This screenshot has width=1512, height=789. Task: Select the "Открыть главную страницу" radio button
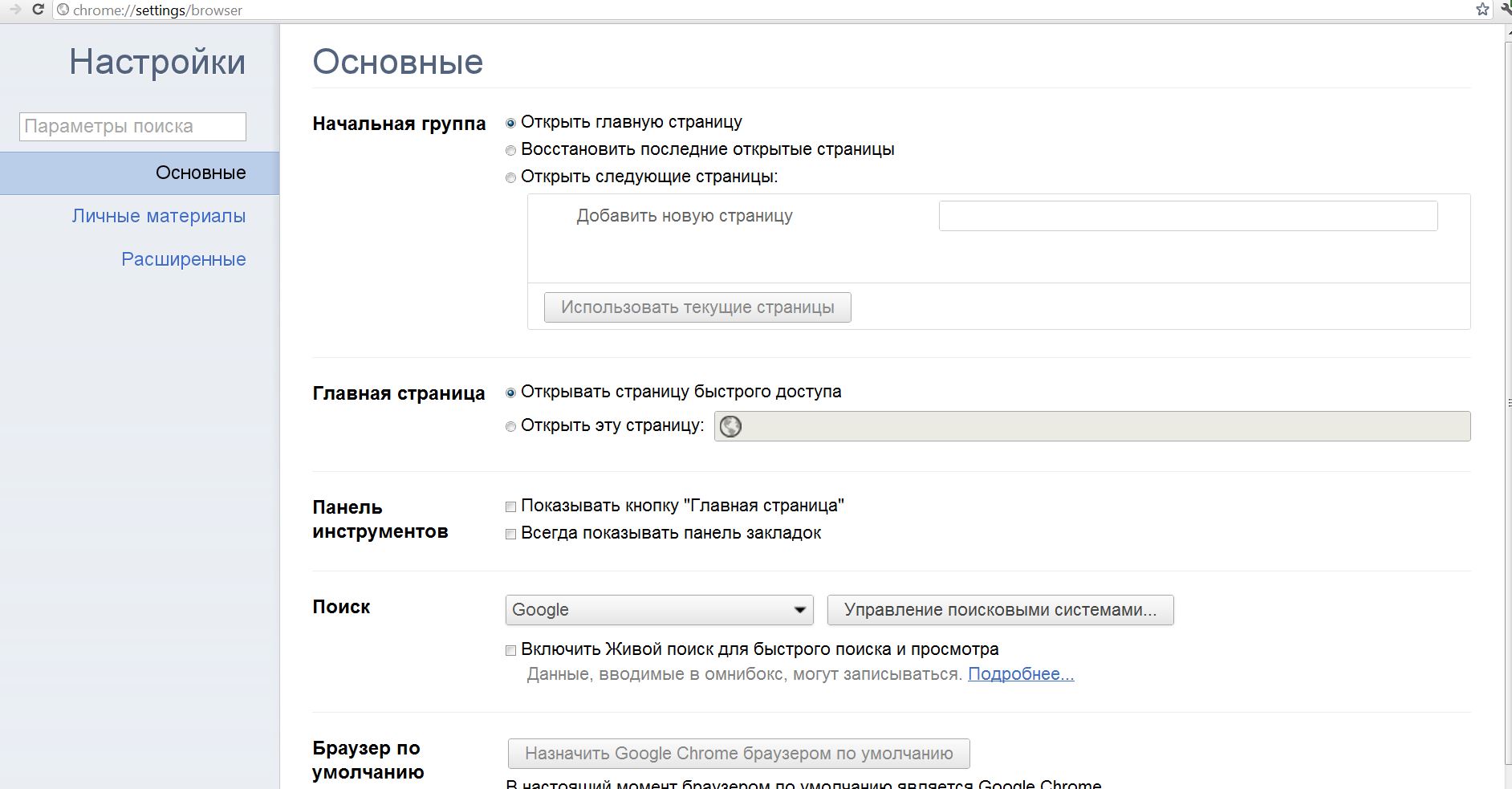tap(510, 124)
